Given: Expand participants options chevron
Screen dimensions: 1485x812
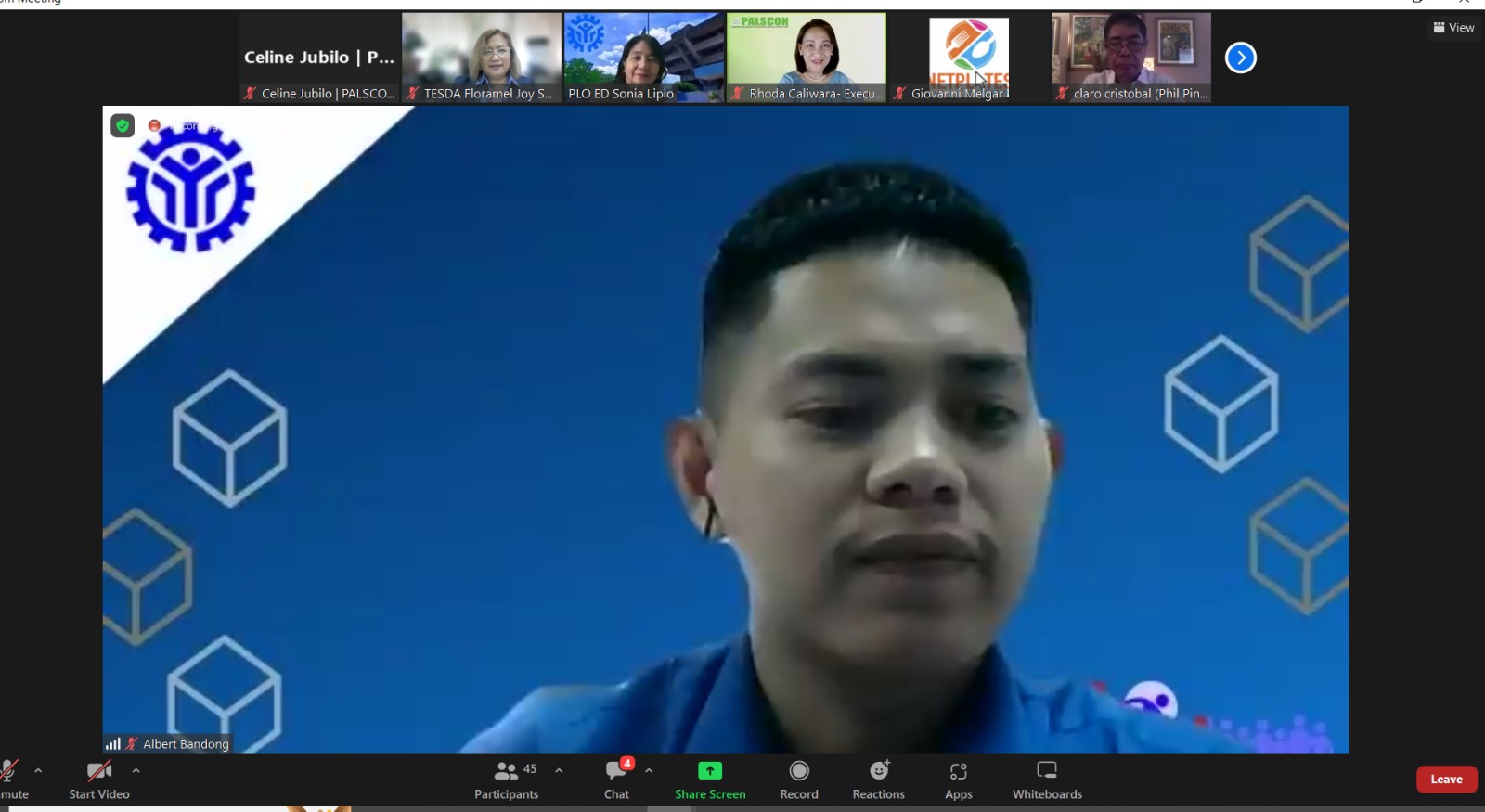Looking at the screenshot, I should [x=559, y=770].
